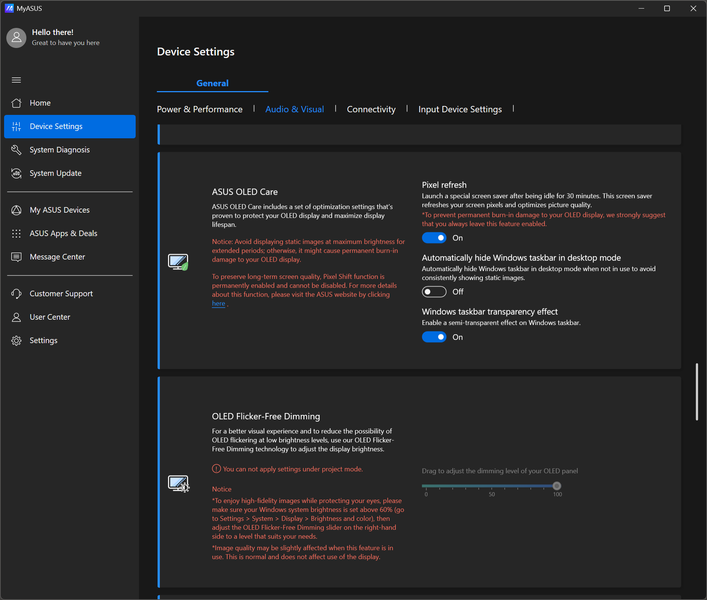The width and height of the screenshot is (707, 600).
Task: Disable Windows taskbar transparency effect toggle
Action: point(434,337)
